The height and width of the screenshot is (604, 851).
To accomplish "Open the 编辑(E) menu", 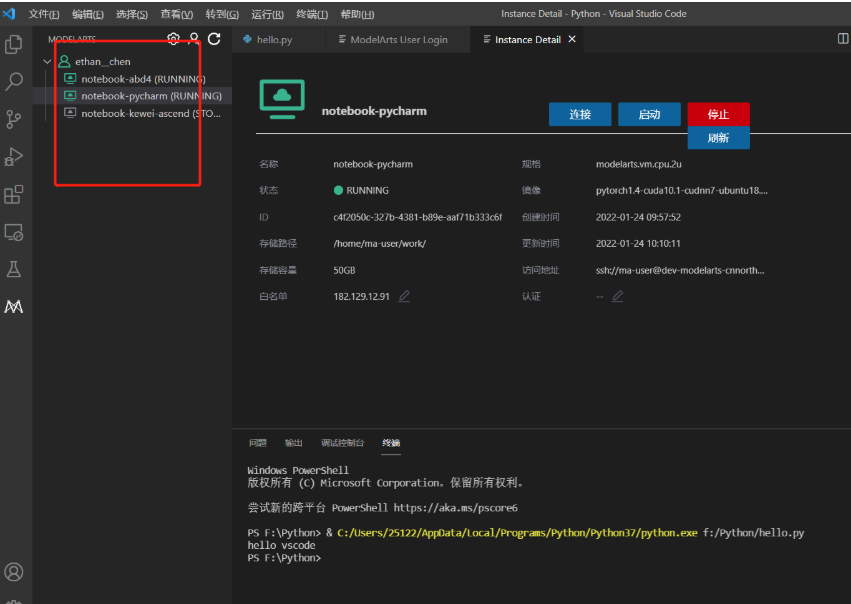I will click(87, 14).
